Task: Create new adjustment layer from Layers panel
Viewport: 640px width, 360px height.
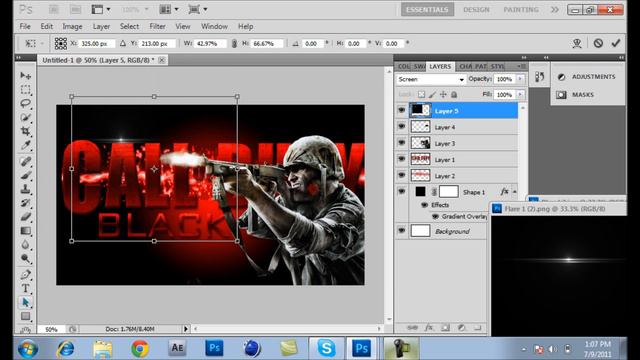Action: coord(462,327)
